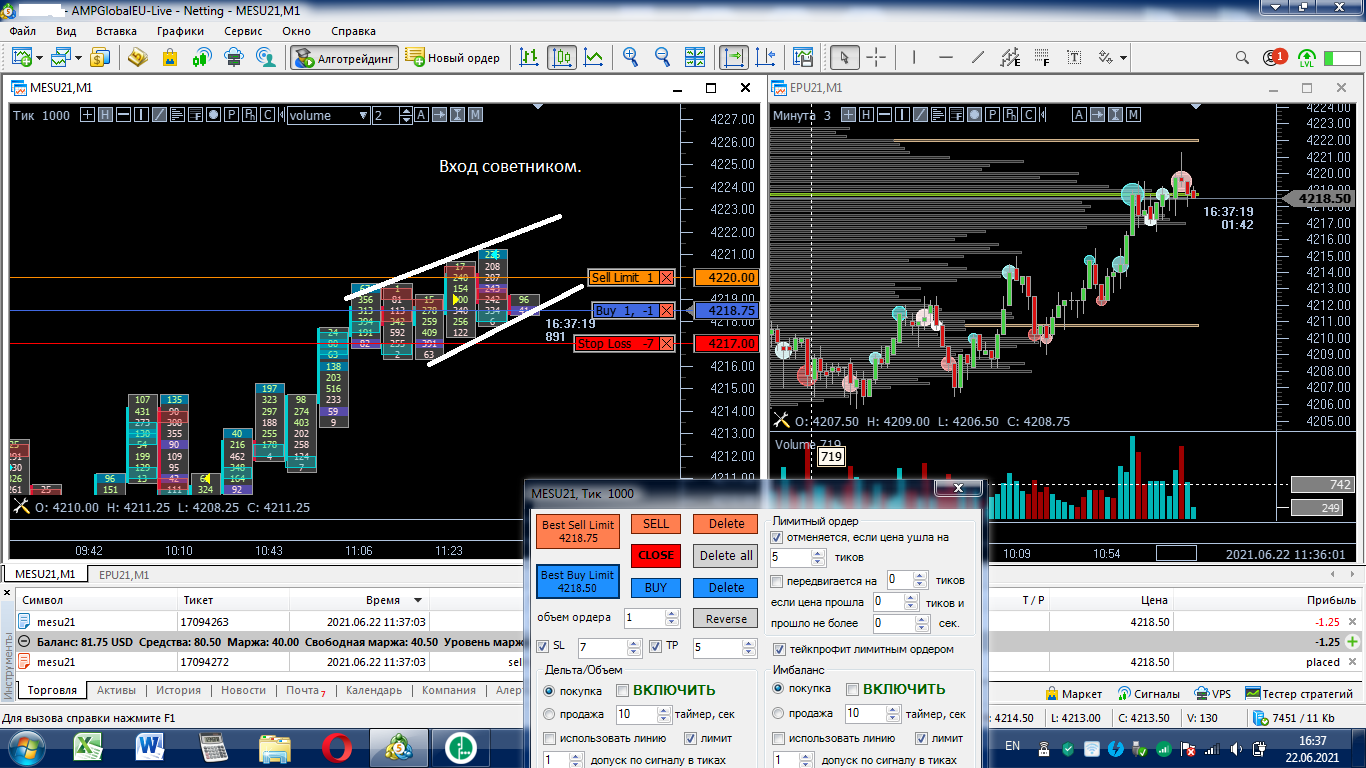Open the Вставка menu
This screenshot has width=1366, height=768.
pyautogui.click(x=116, y=31)
